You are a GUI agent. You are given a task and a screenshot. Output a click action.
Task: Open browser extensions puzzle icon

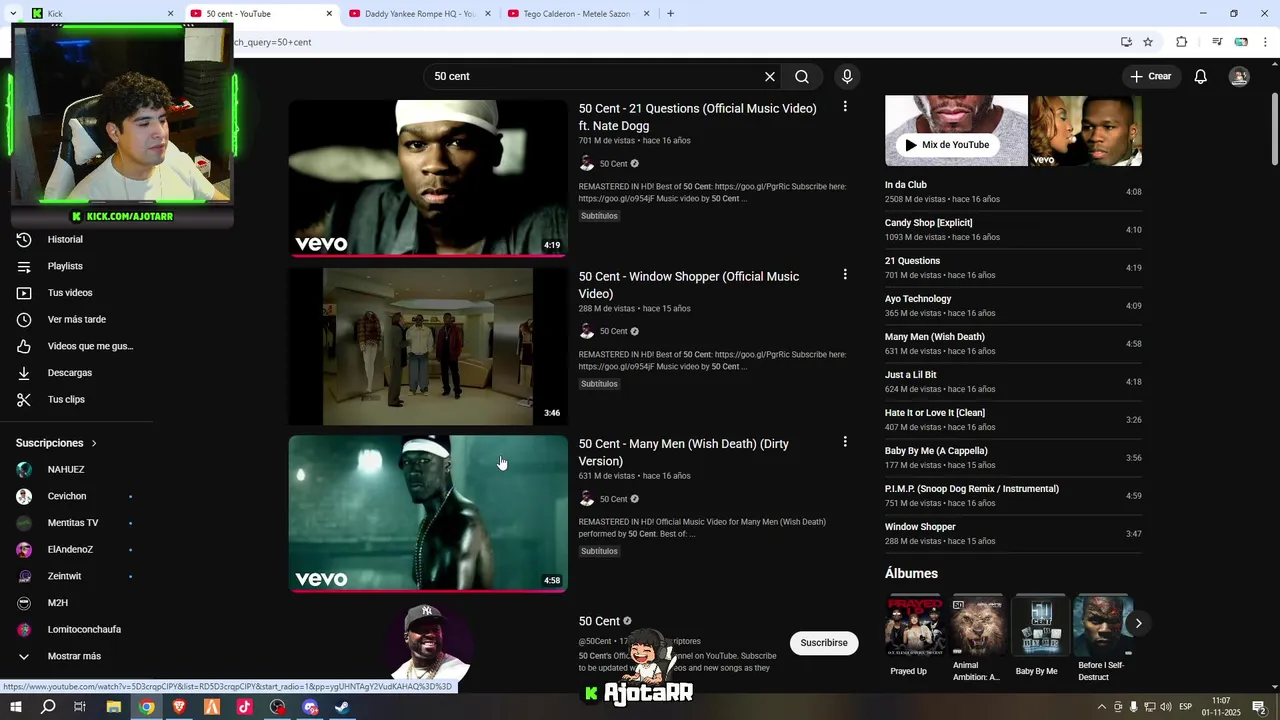(1181, 42)
